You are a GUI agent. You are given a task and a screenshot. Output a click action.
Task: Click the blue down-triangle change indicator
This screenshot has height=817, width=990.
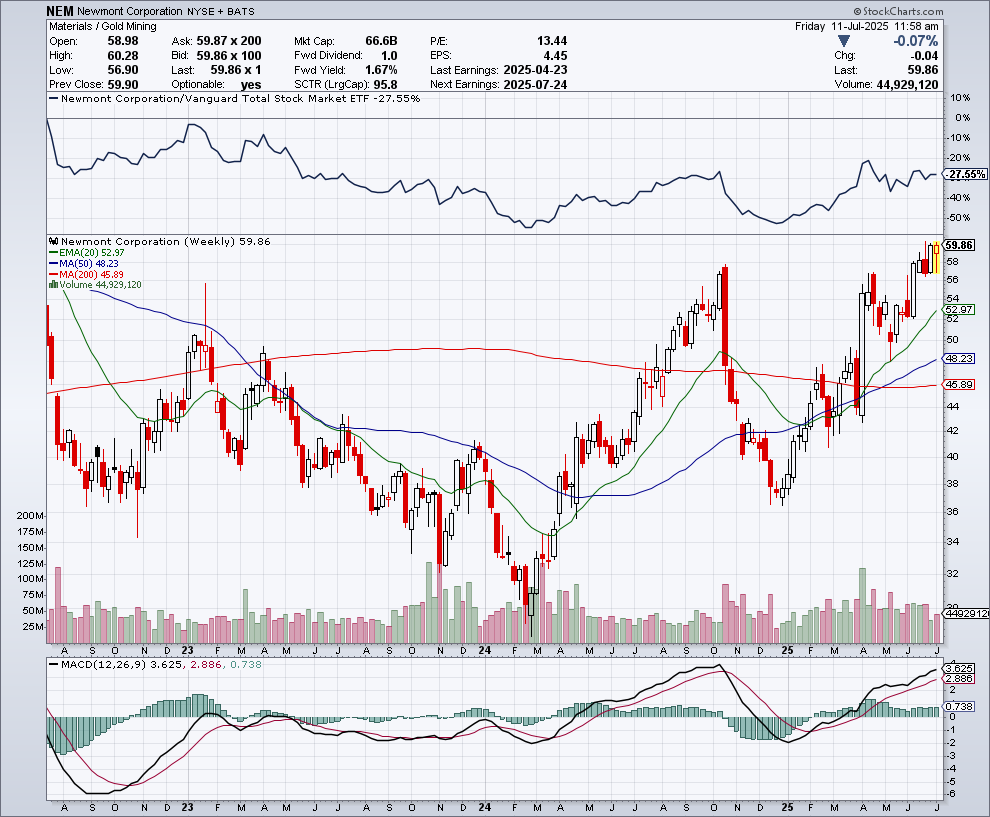844,42
